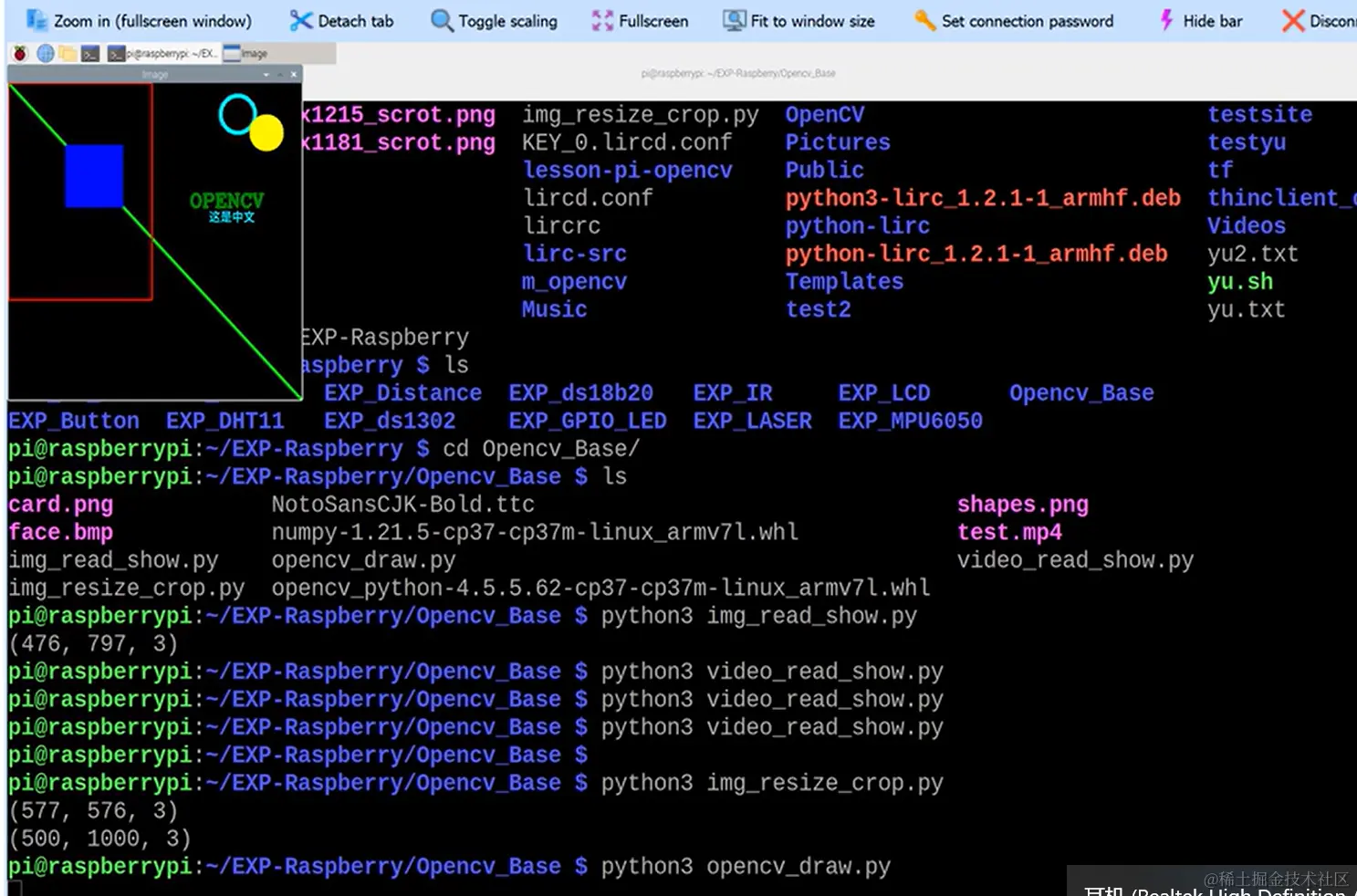
Task: Select the EXP_LCD directory name
Action: click(x=884, y=393)
